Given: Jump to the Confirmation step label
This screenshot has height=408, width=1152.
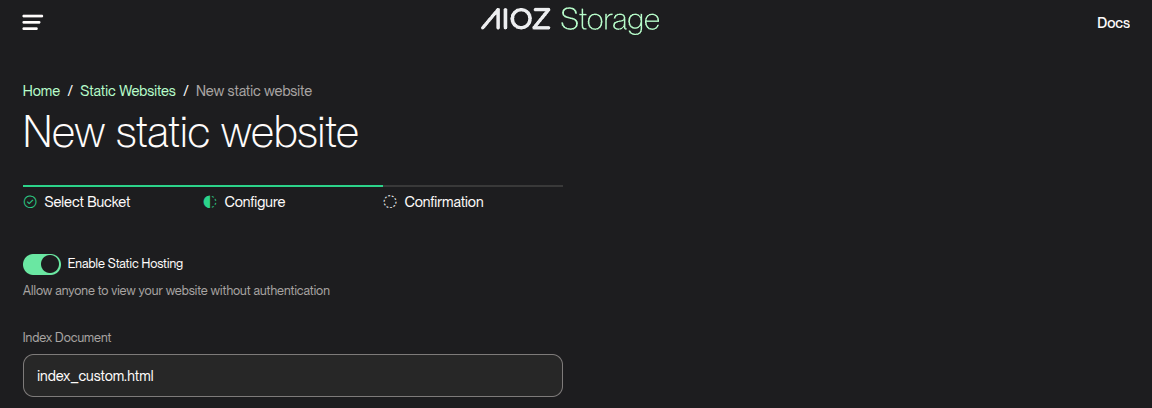Looking at the screenshot, I should click(443, 202).
